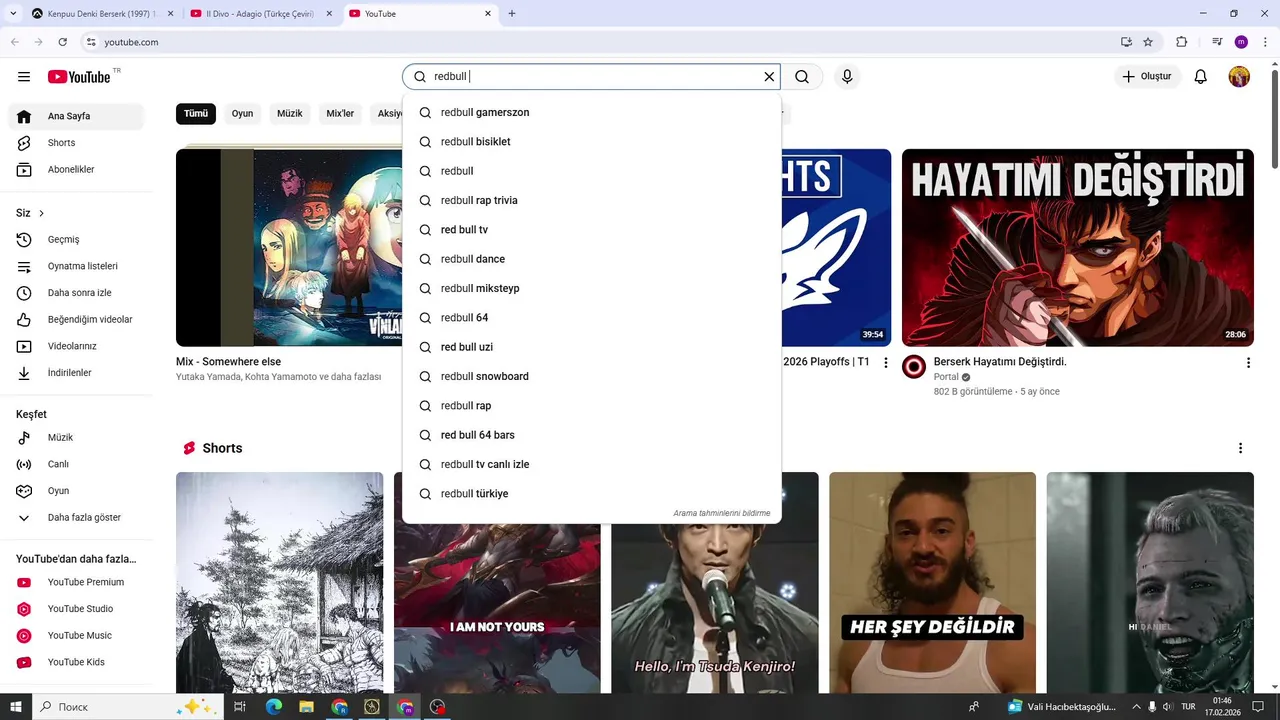Viewport: 1280px width, 720px height.
Task: Click the Oluştur create button
Action: click(x=1147, y=77)
